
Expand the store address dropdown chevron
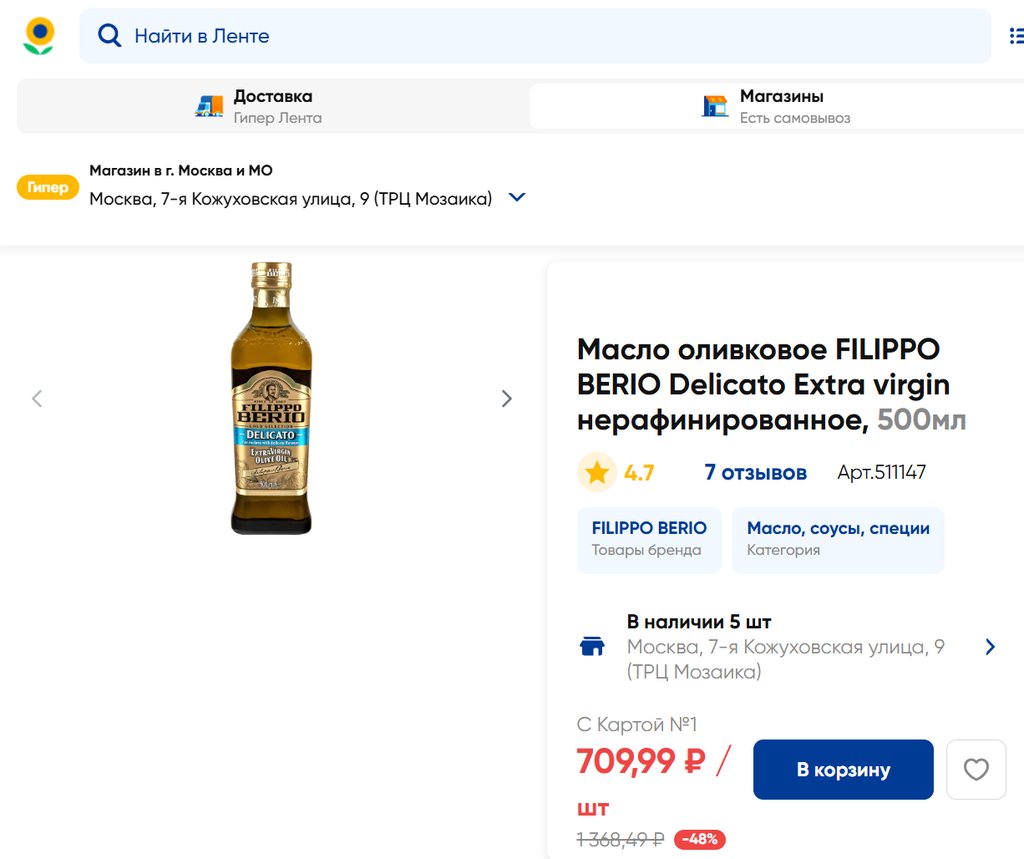[x=517, y=198]
